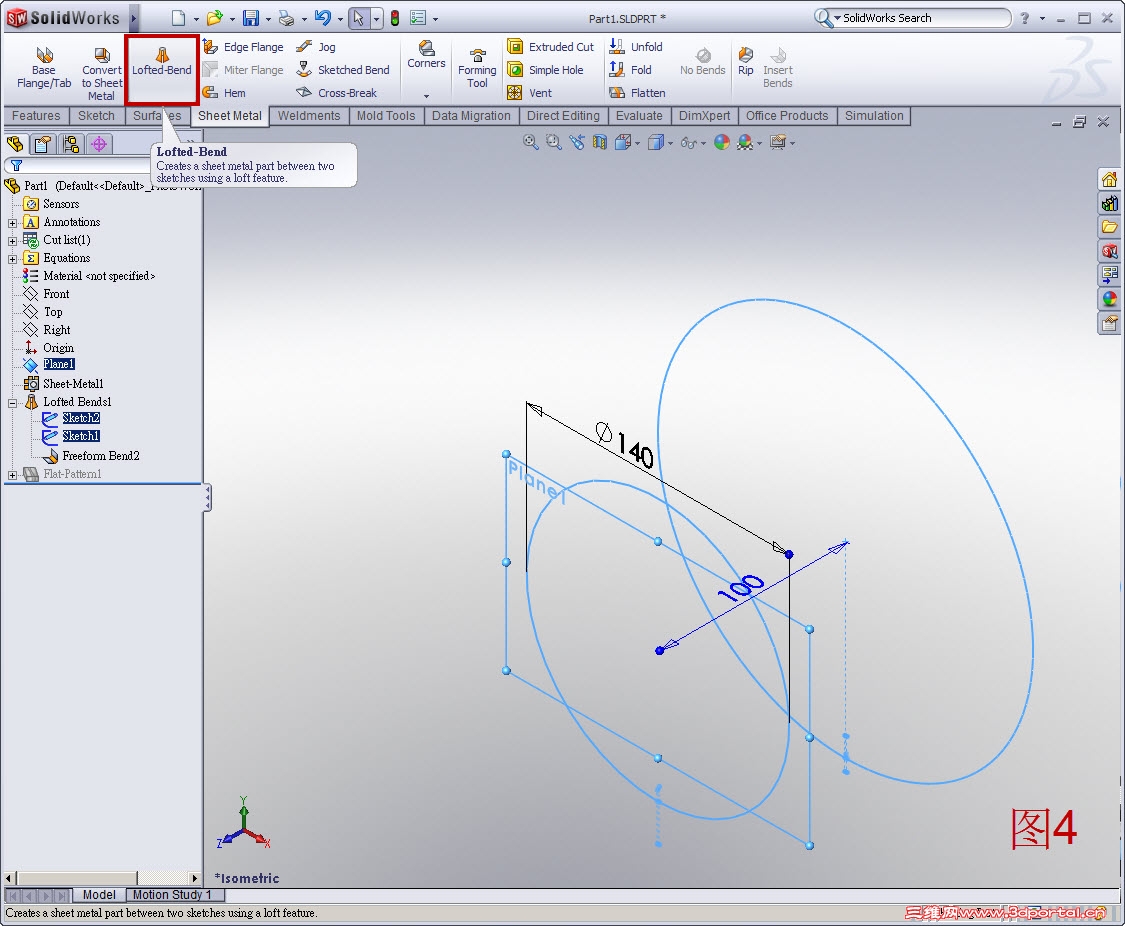This screenshot has height=926, width=1125.
Task: Open the Corners dropdown arrow
Action: coord(426,95)
